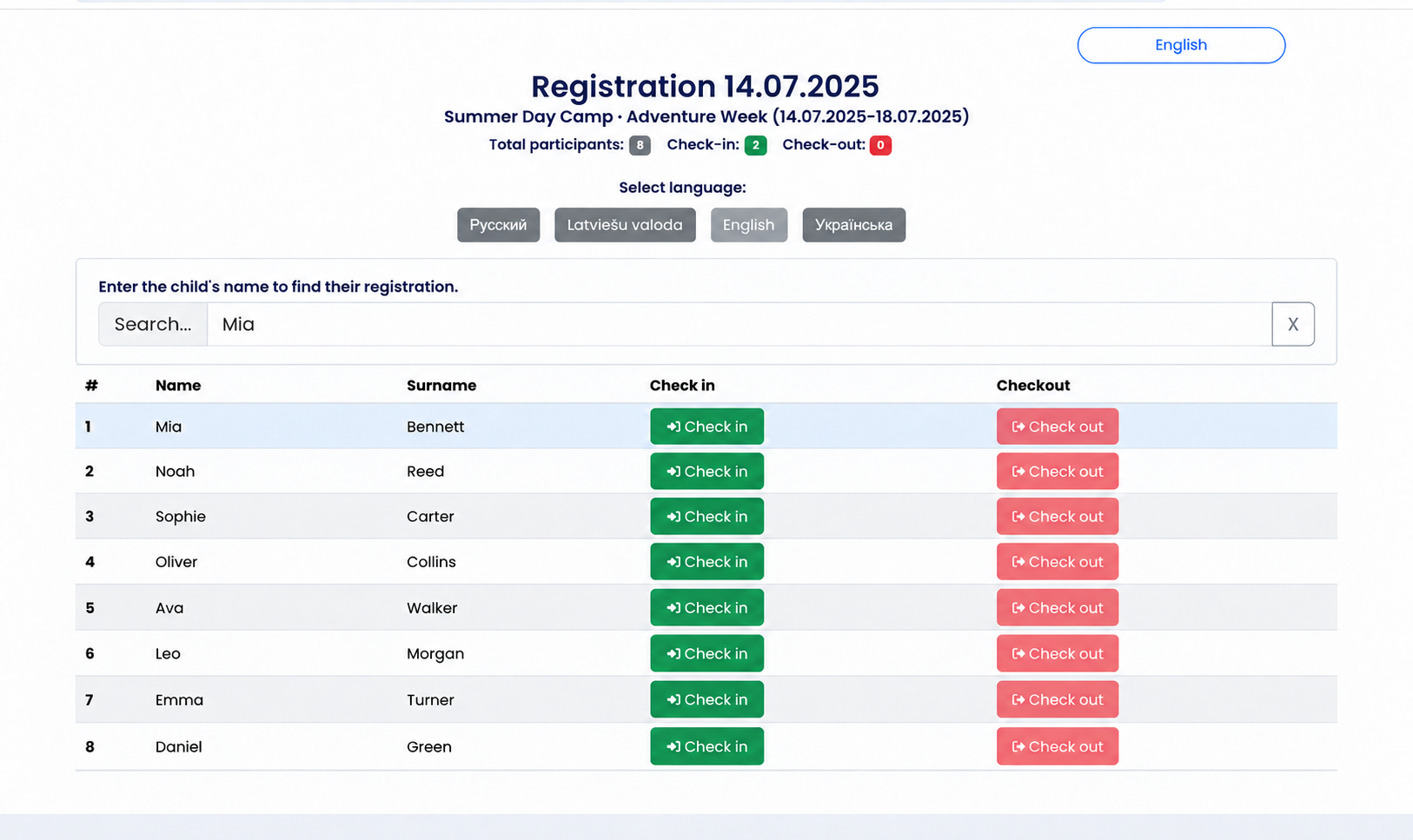
Task: Select the name cell Oliver
Action: 176,562
